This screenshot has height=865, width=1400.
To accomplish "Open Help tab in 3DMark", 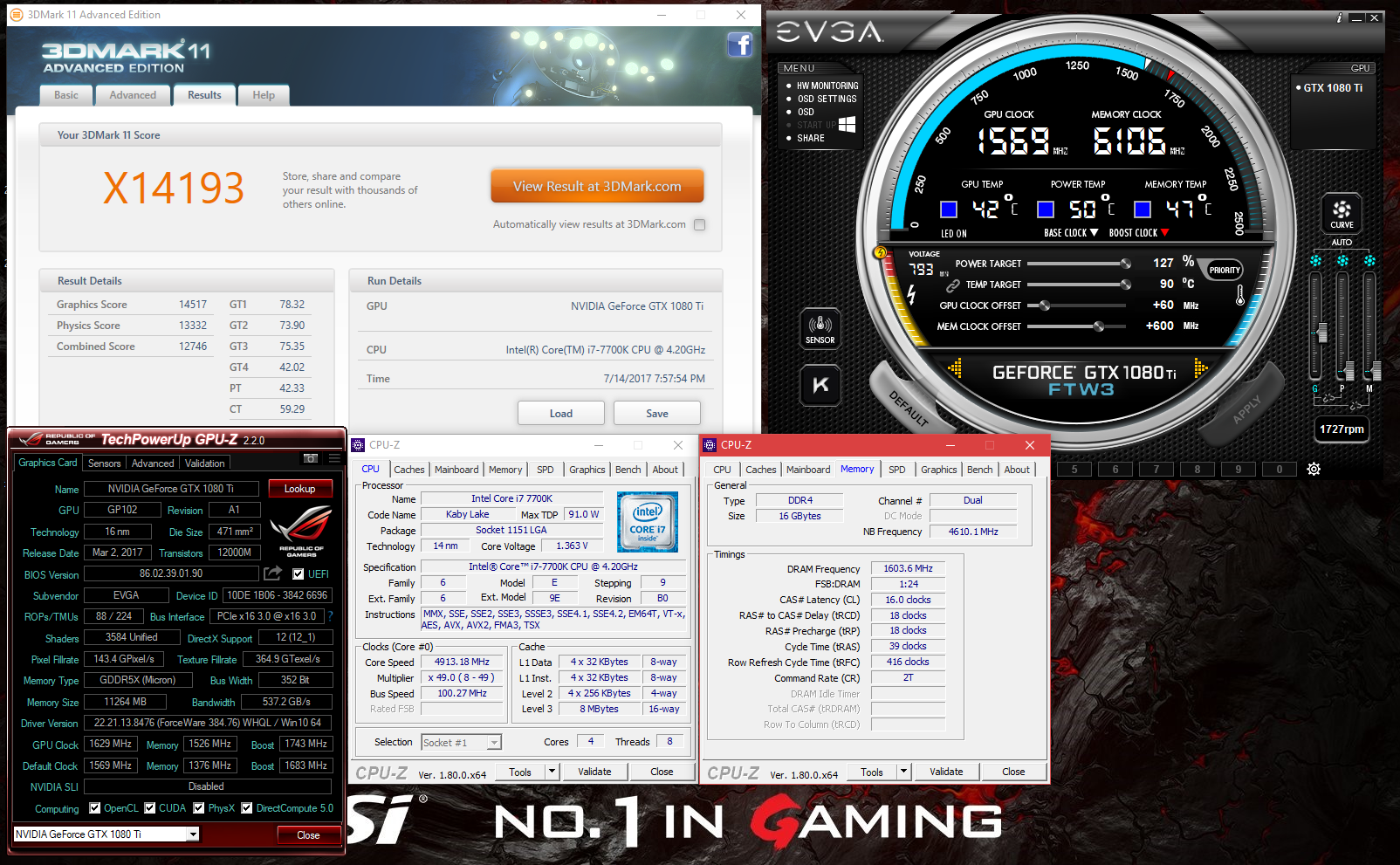I will [264, 95].
